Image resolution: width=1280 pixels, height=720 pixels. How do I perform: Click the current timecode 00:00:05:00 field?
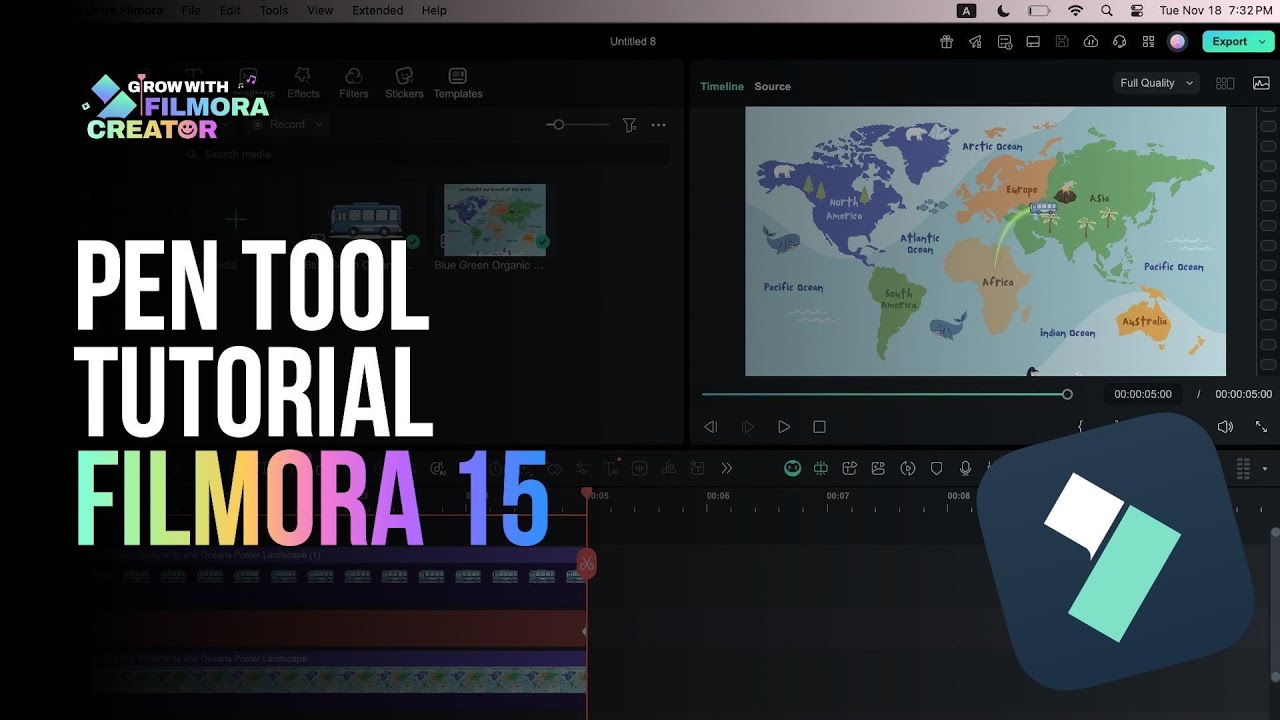(x=1143, y=394)
